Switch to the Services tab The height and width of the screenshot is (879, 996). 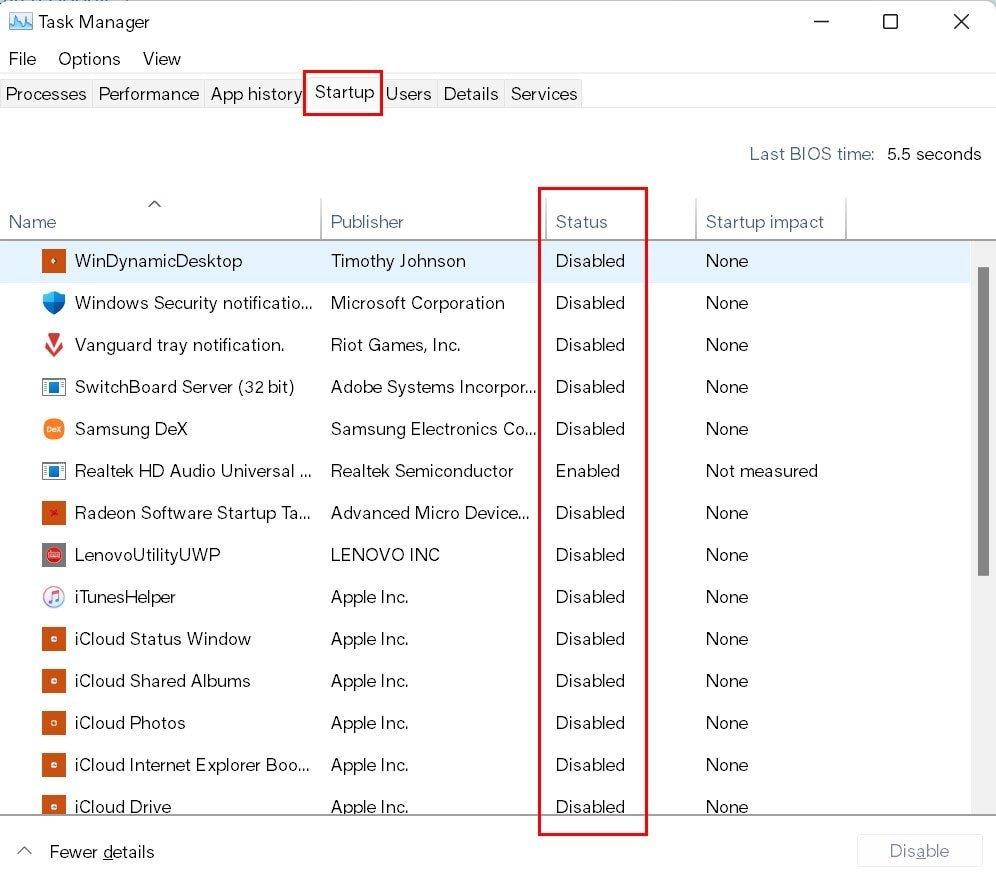click(x=544, y=94)
